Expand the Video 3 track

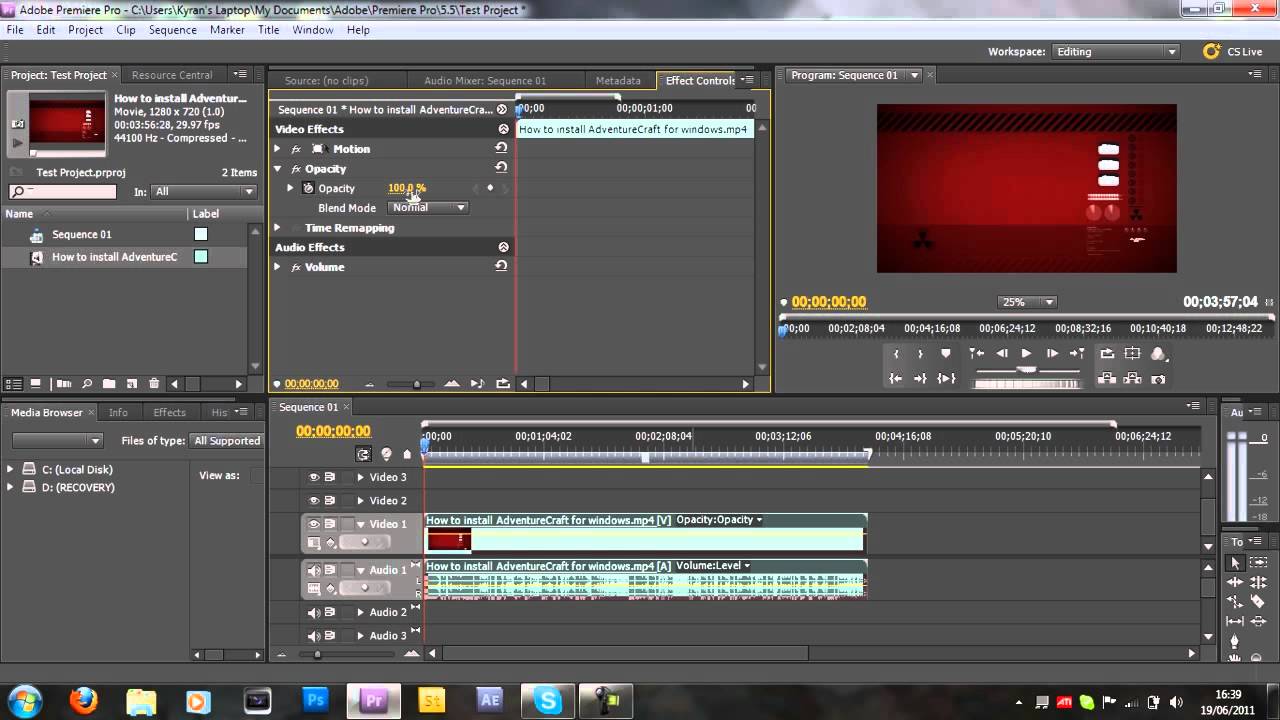point(360,478)
